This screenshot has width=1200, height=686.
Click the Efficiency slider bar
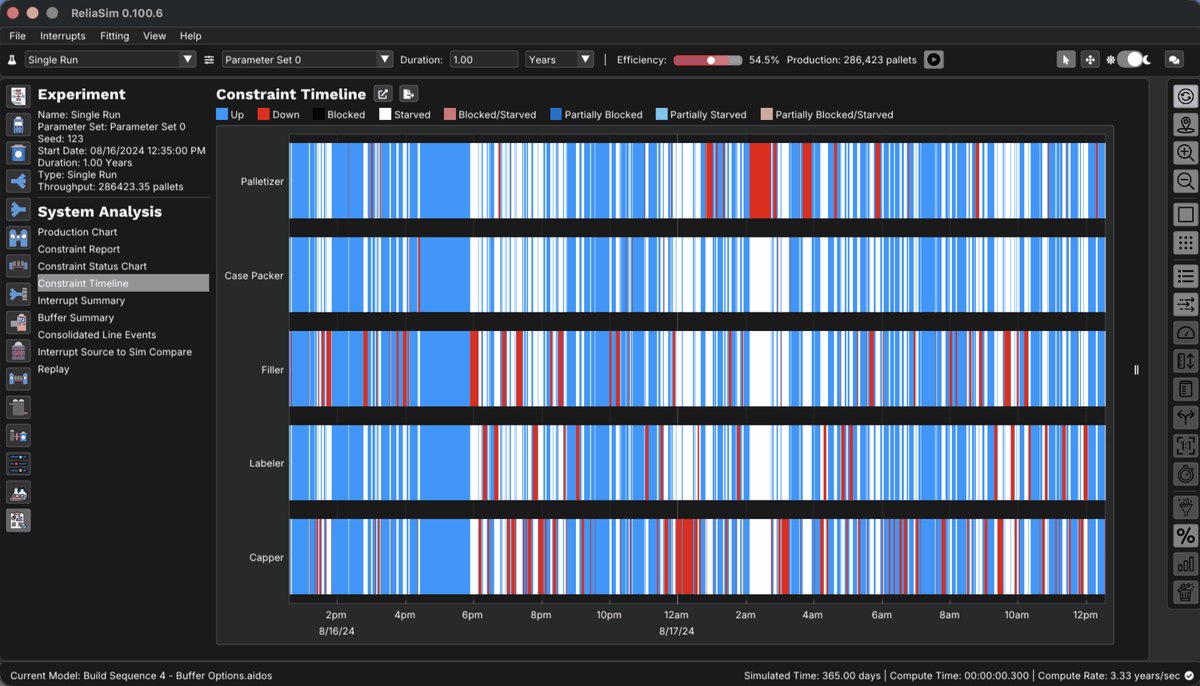[x=708, y=60]
